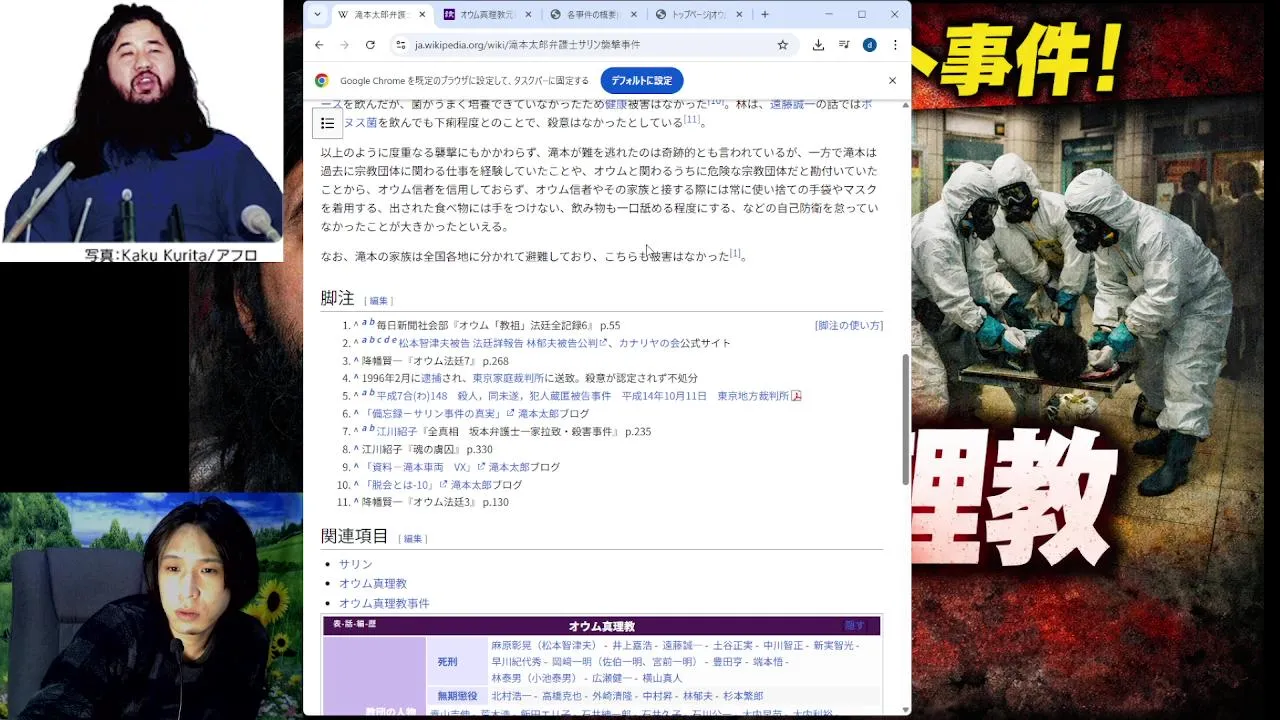Screen dimensions: 1280x720
Task: Open the Chrome profile avatar
Action: [x=869, y=45]
